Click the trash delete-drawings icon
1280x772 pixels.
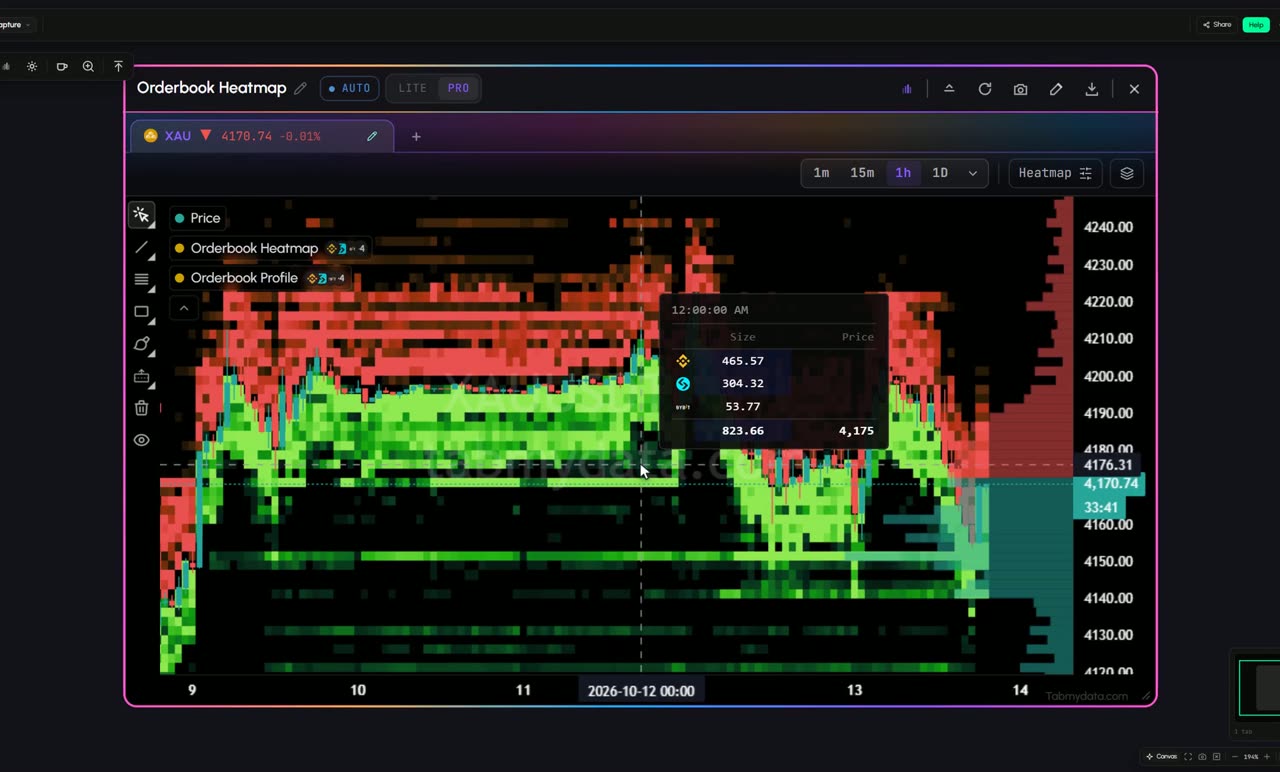141,408
